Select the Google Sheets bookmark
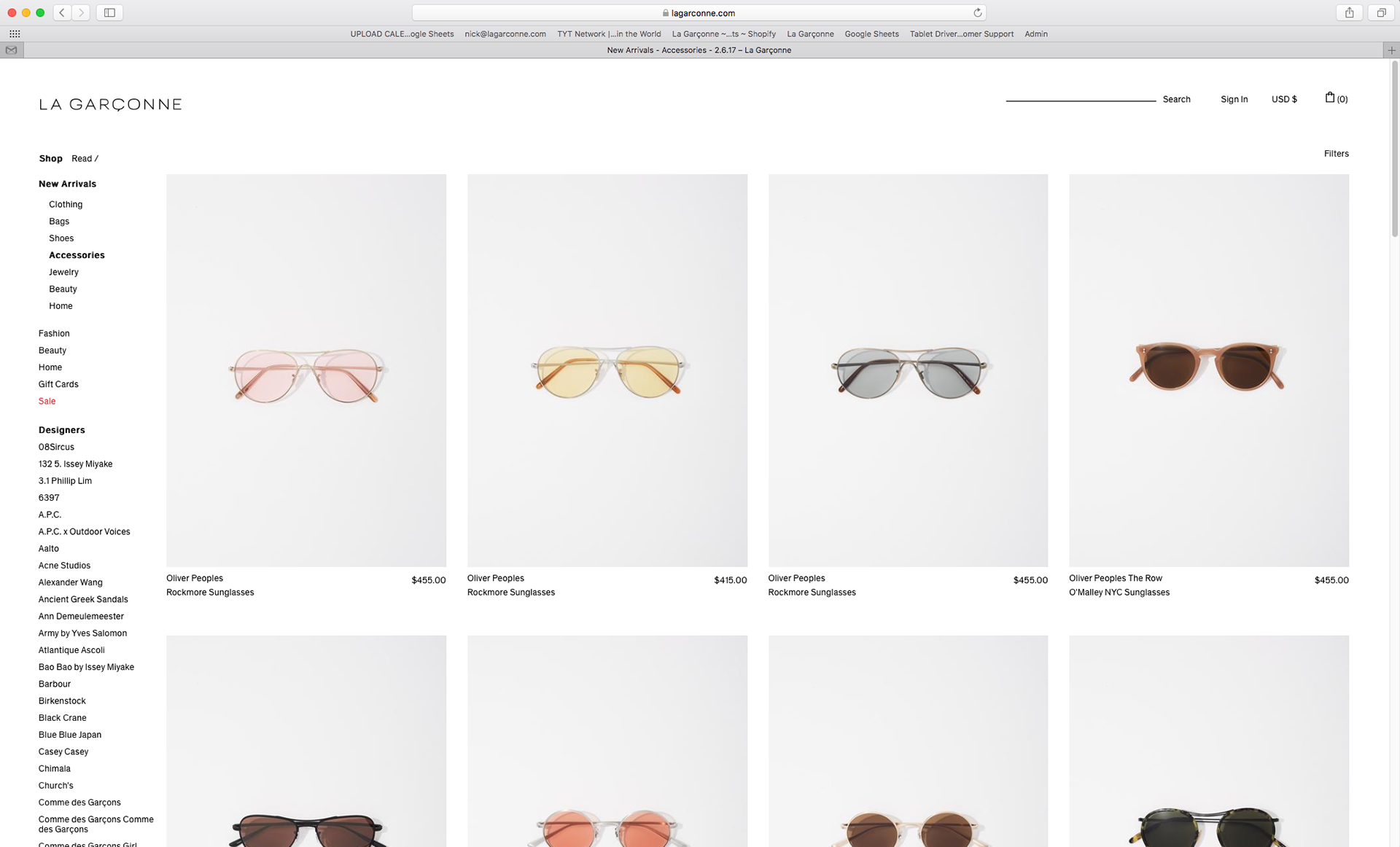 [871, 34]
